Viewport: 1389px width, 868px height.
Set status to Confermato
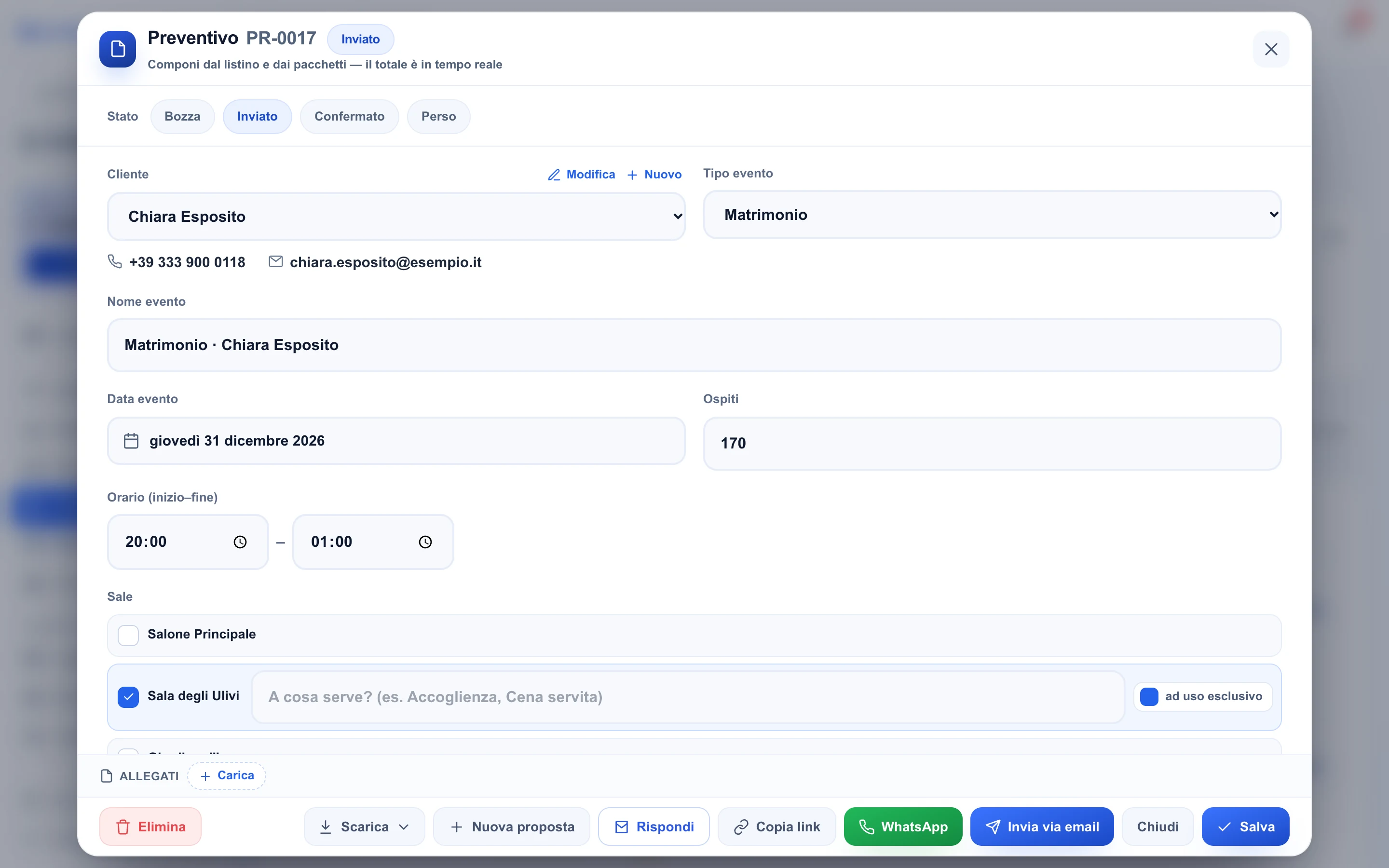click(350, 117)
